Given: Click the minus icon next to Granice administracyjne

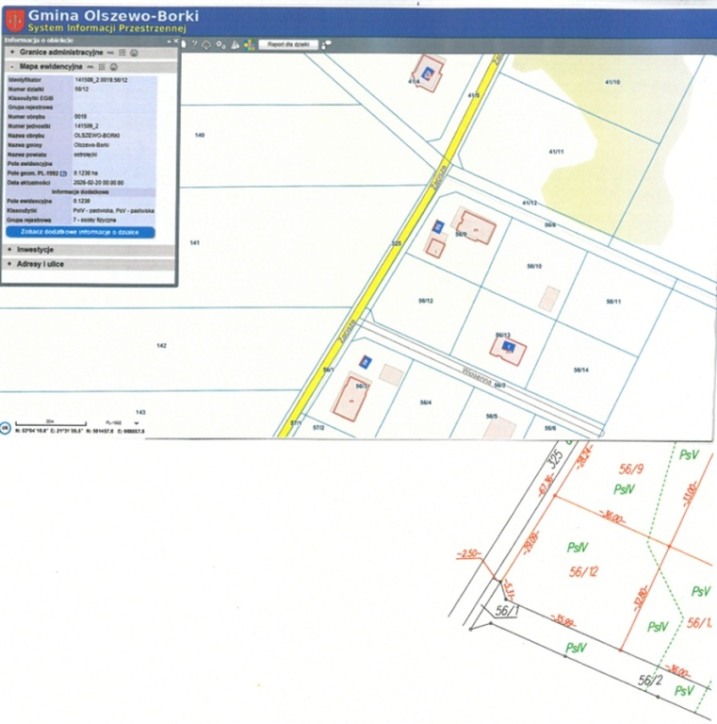Looking at the screenshot, I should [x=110, y=51].
